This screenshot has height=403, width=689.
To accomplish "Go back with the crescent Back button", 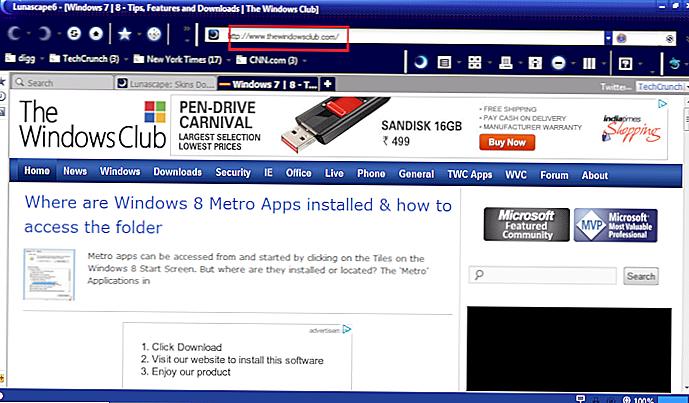I will pyautogui.click(x=15, y=33).
